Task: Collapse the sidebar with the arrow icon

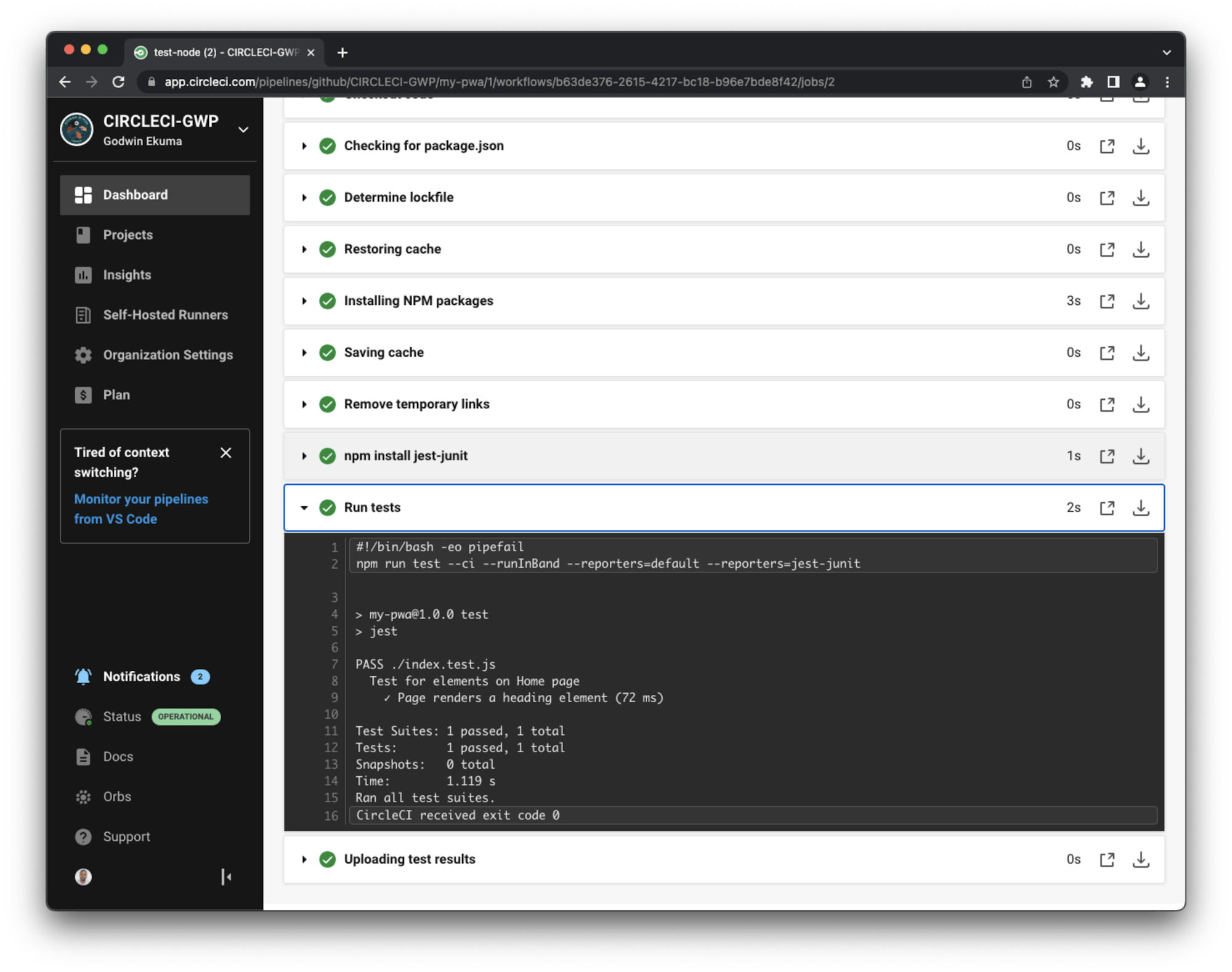Action: 226,877
